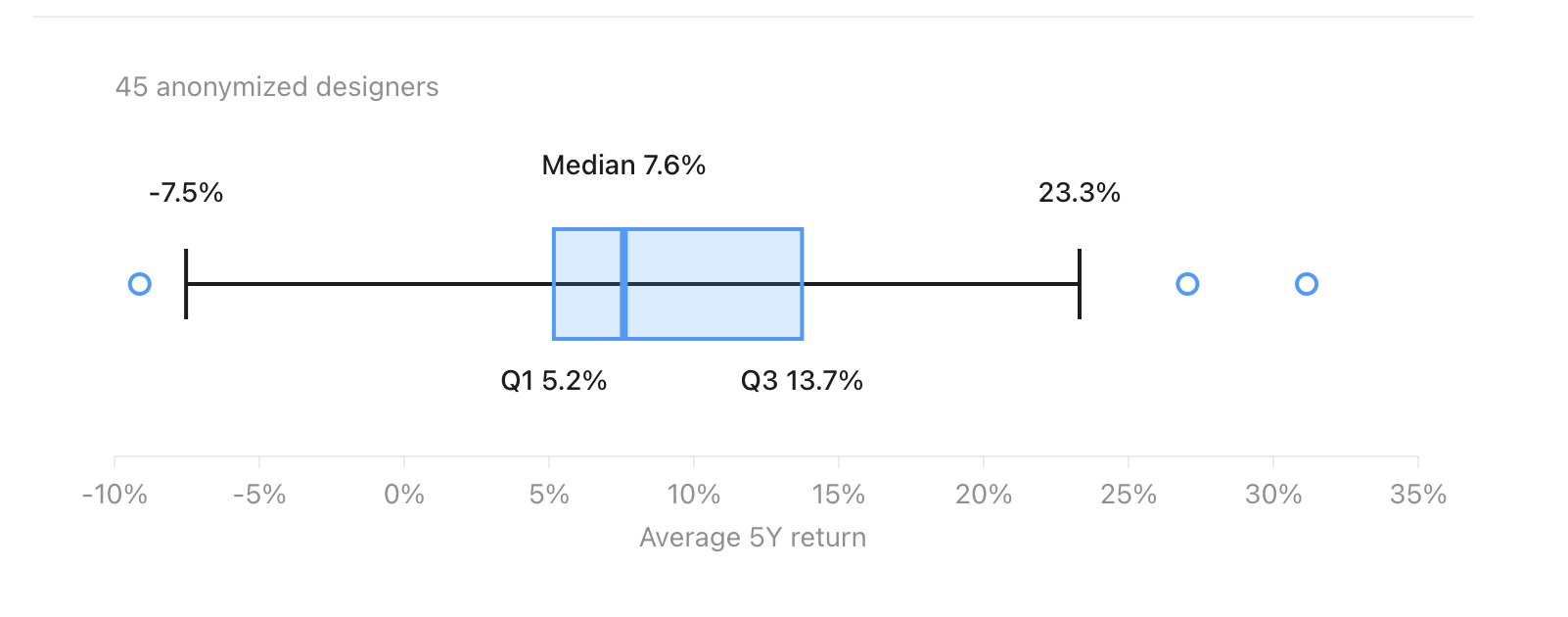1568x617 pixels.
Task: Click the upper whisker cap at 23.3%
Action: point(1080,284)
